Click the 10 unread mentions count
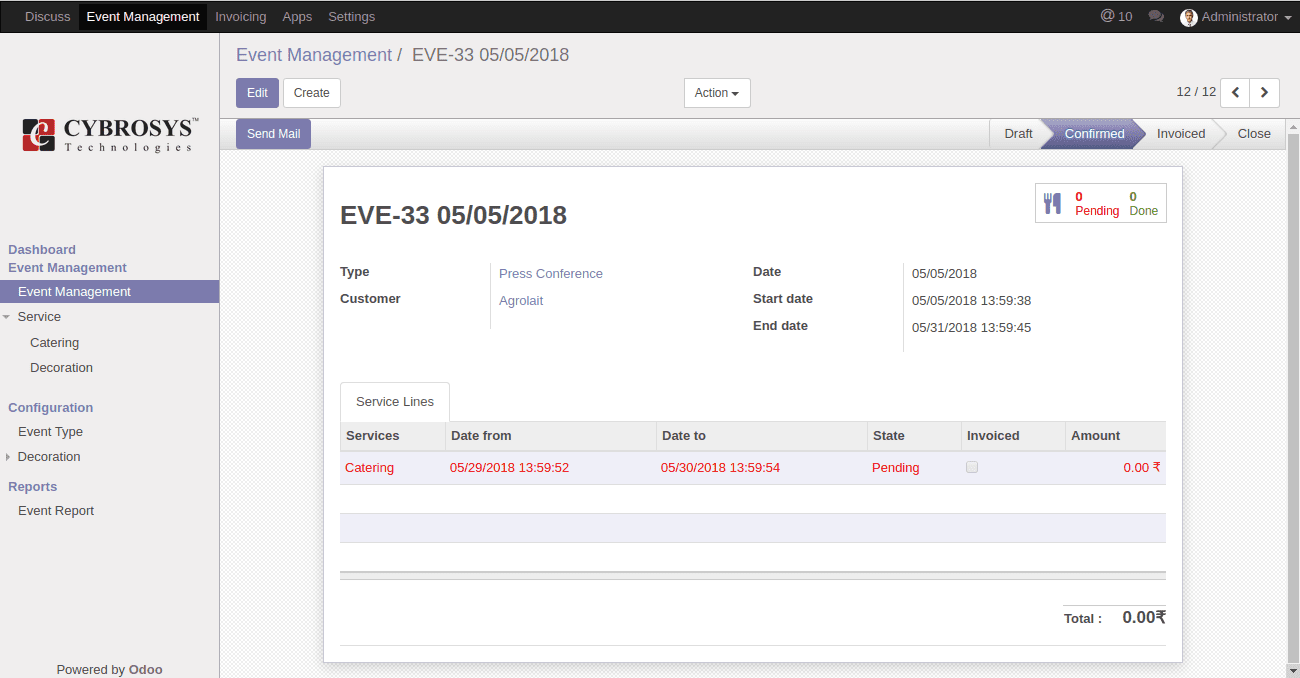The image size is (1300, 678). coord(1125,17)
